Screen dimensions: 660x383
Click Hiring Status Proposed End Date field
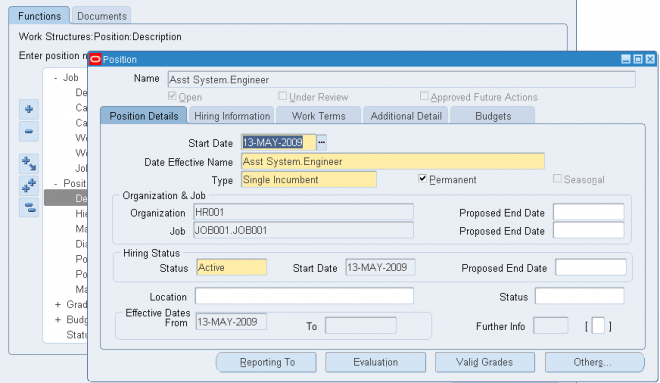point(591,267)
